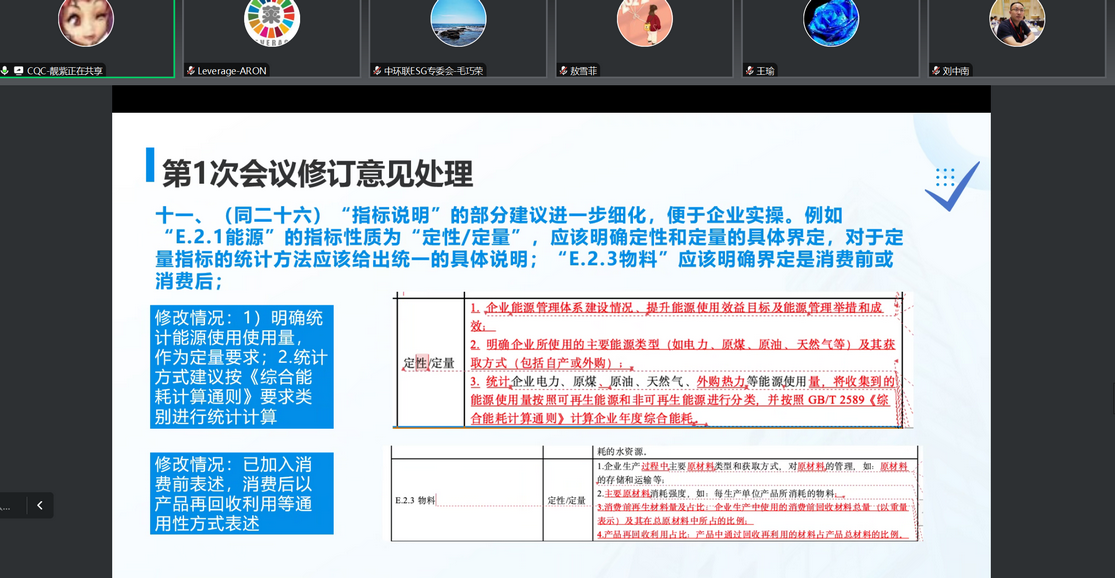
Task: Click the microphone icon beside 刘中甫
Action: tap(936, 71)
